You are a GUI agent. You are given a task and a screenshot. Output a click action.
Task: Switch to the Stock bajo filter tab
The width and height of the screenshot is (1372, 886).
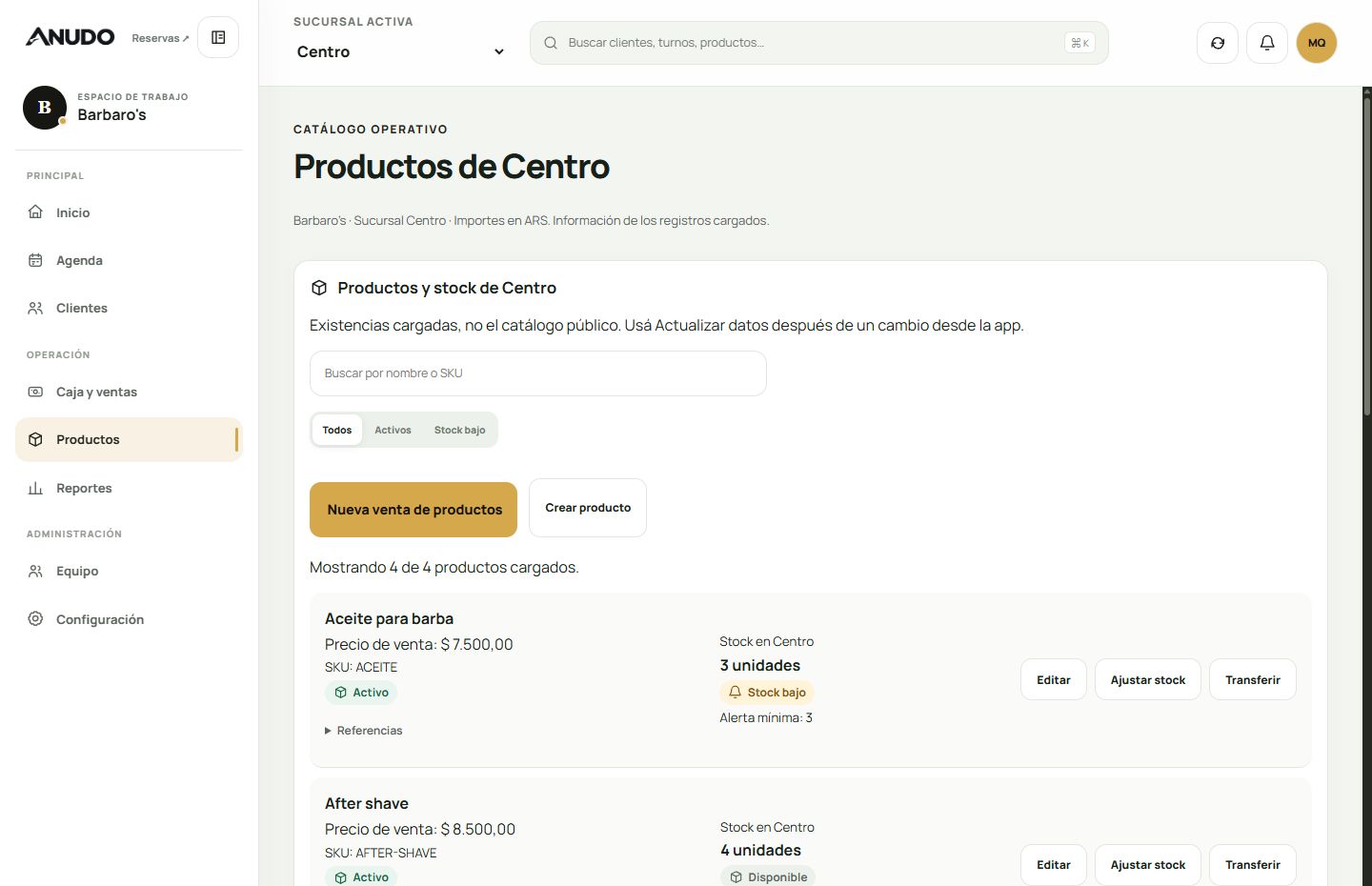[459, 430]
